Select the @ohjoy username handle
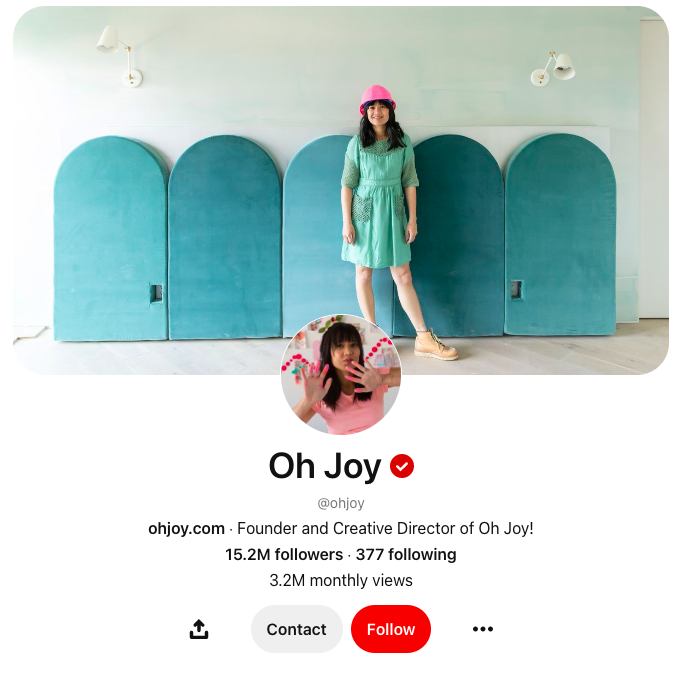 coord(341,503)
